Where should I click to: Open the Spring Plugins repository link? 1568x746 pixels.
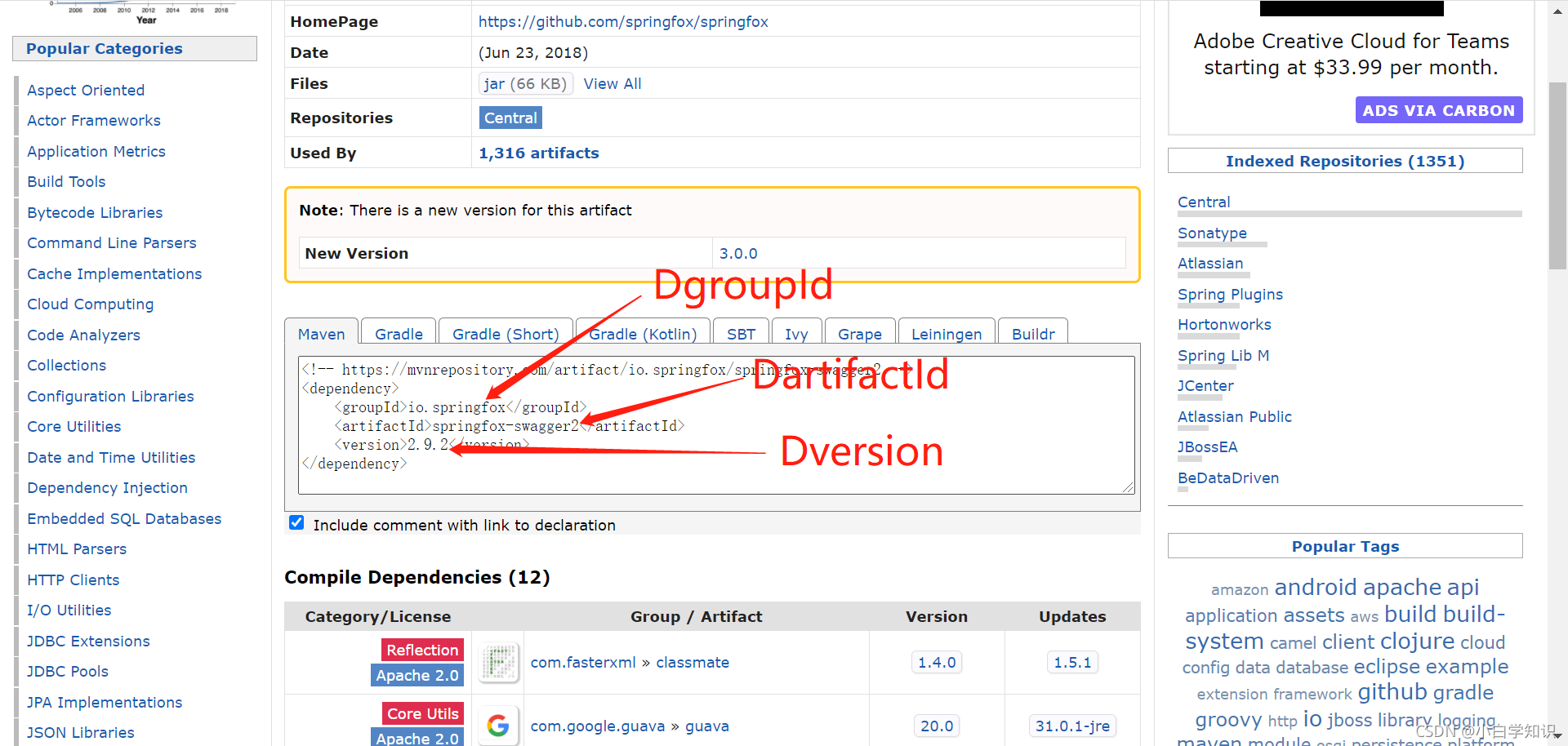click(x=1230, y=295)
